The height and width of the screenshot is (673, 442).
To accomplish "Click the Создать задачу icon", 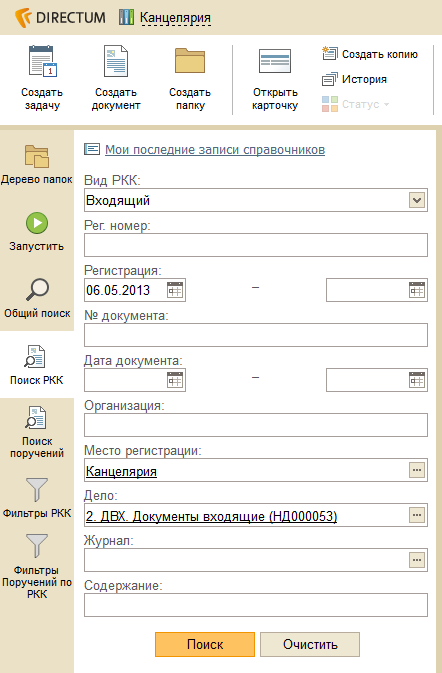I will (42, 61).
